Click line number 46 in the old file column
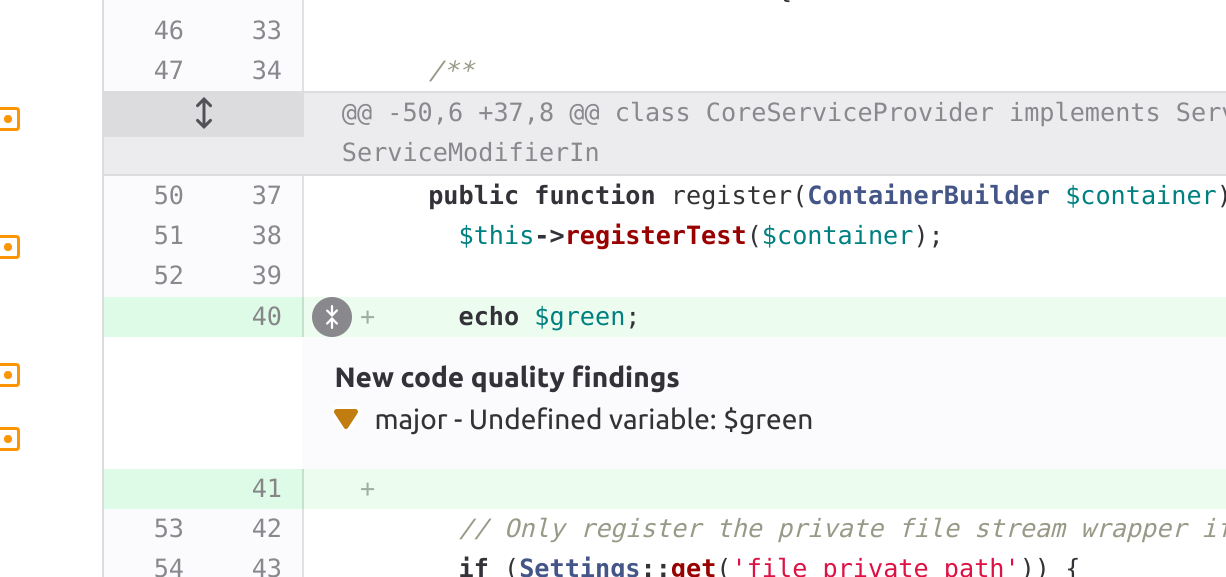1226x577 pixels. [169, 30]
